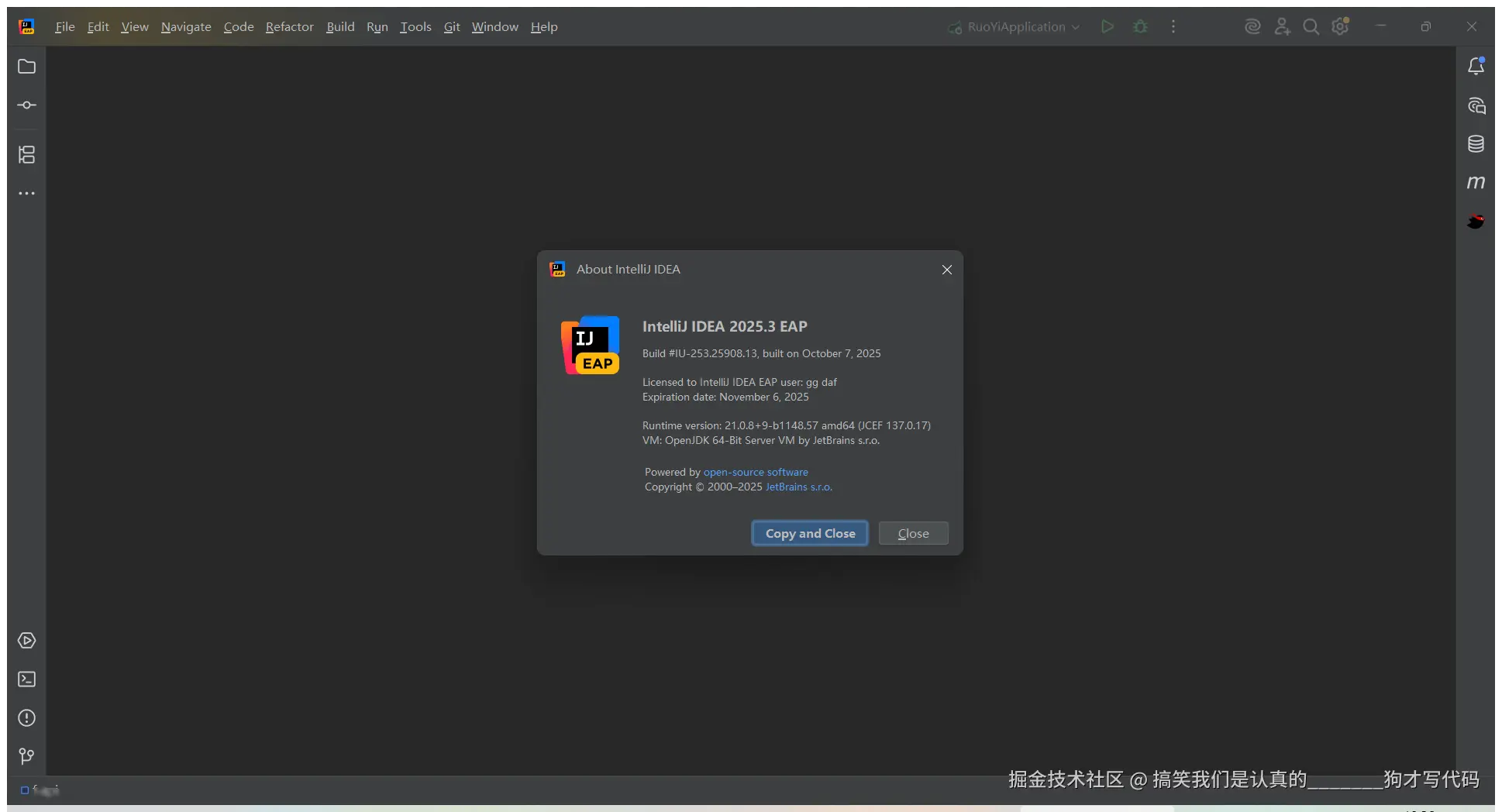Click the IJ EAP logo in About dialog
The width and height of the screenshot is (1502, 812).
591,345
